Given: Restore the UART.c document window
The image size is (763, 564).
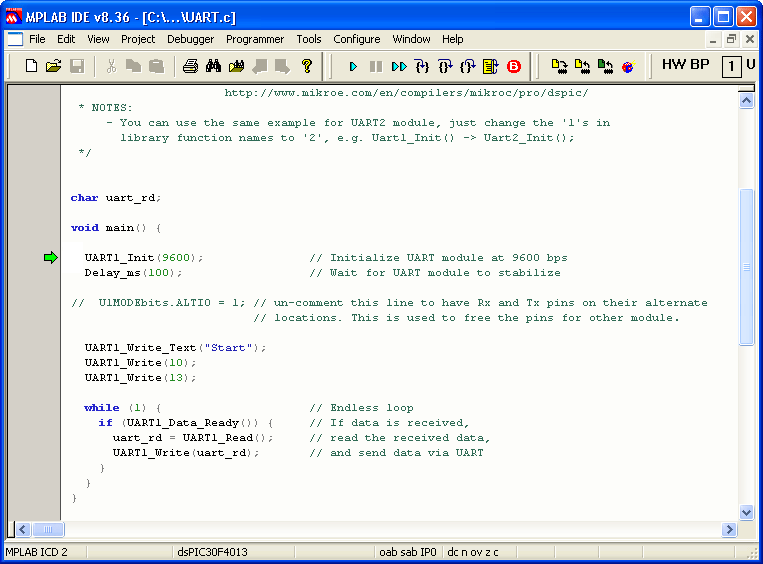Looking at the screenshot, I should pyautogui.click(x=731, y=40).
